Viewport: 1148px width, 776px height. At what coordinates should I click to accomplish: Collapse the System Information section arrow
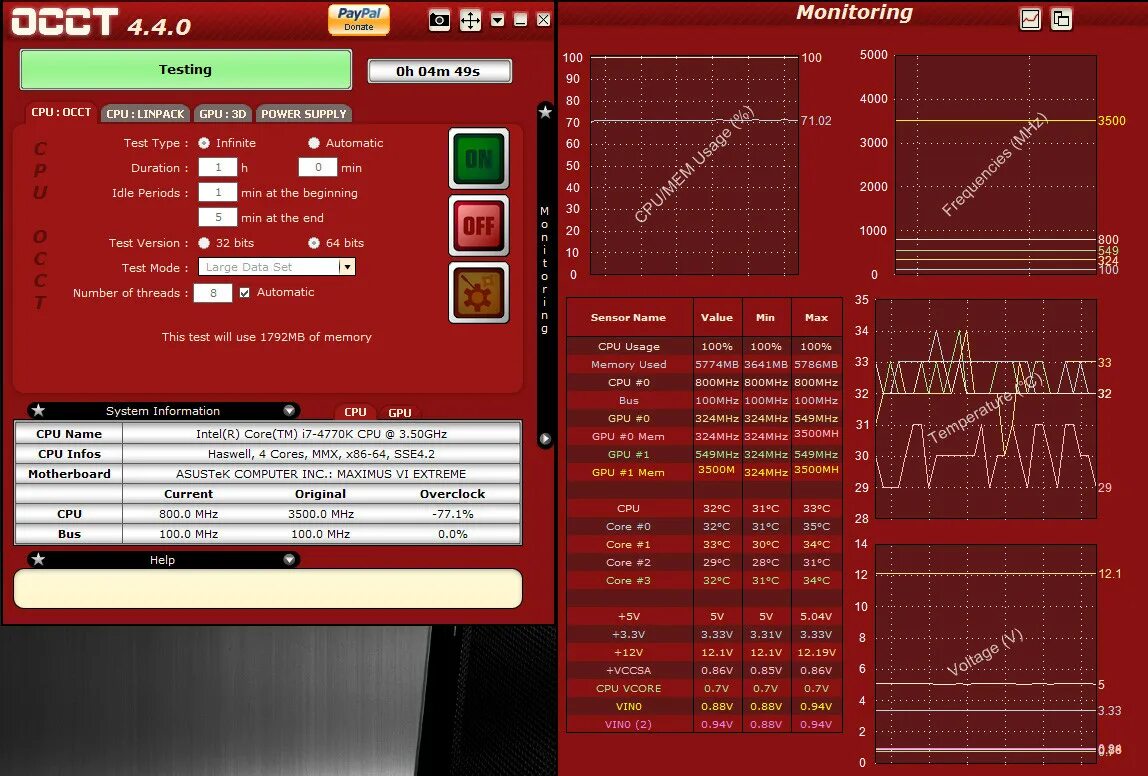pyautogui.click(x=289, y=411)
